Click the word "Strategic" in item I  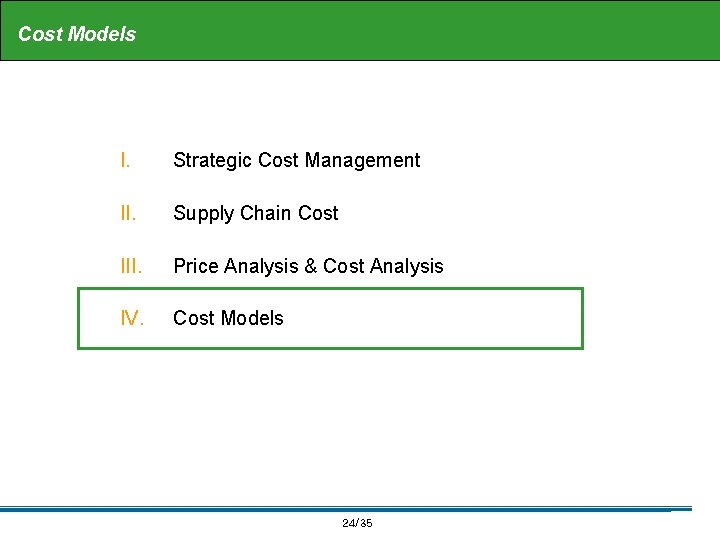click(x=212, y=160)
